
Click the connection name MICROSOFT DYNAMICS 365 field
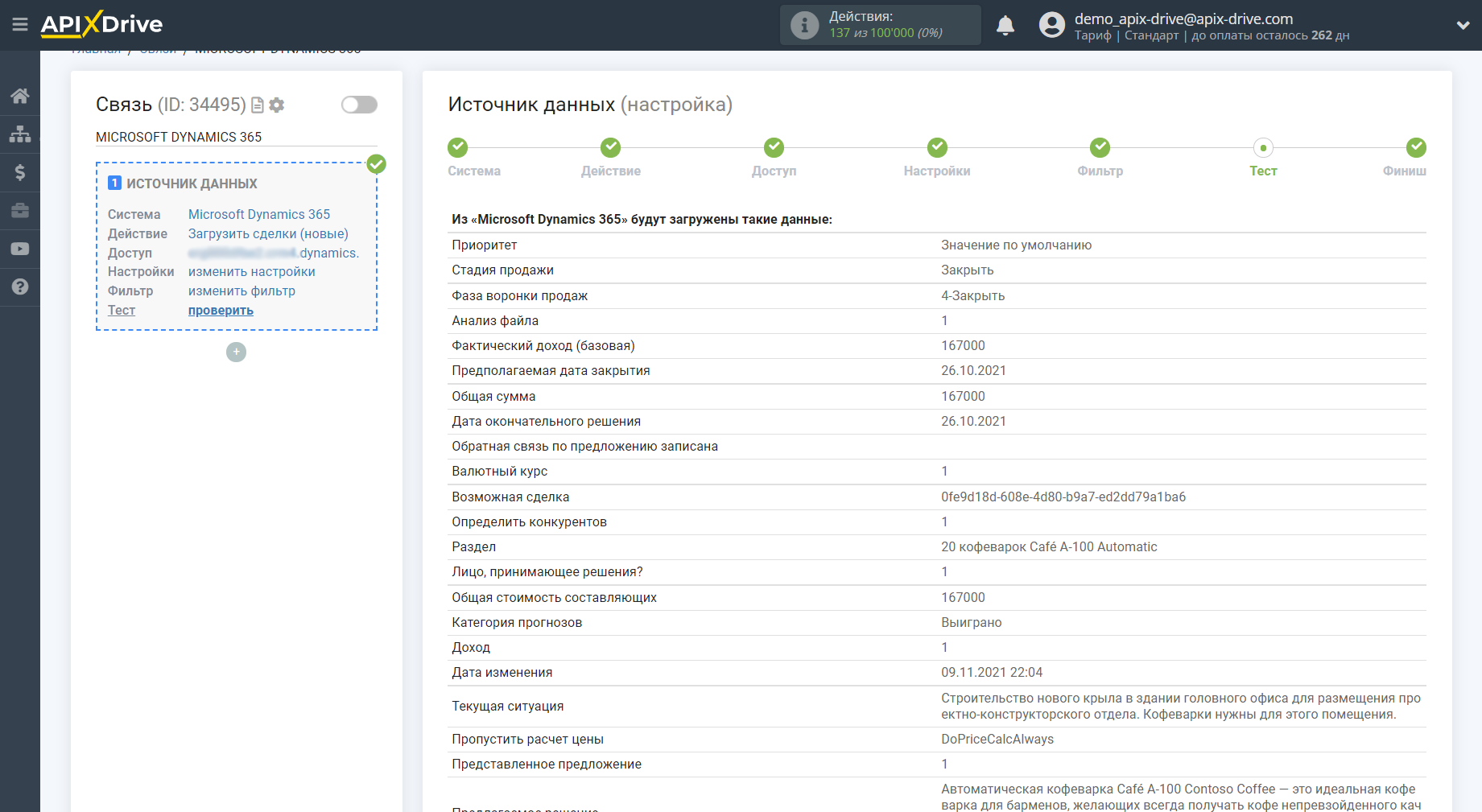[237, 137]
